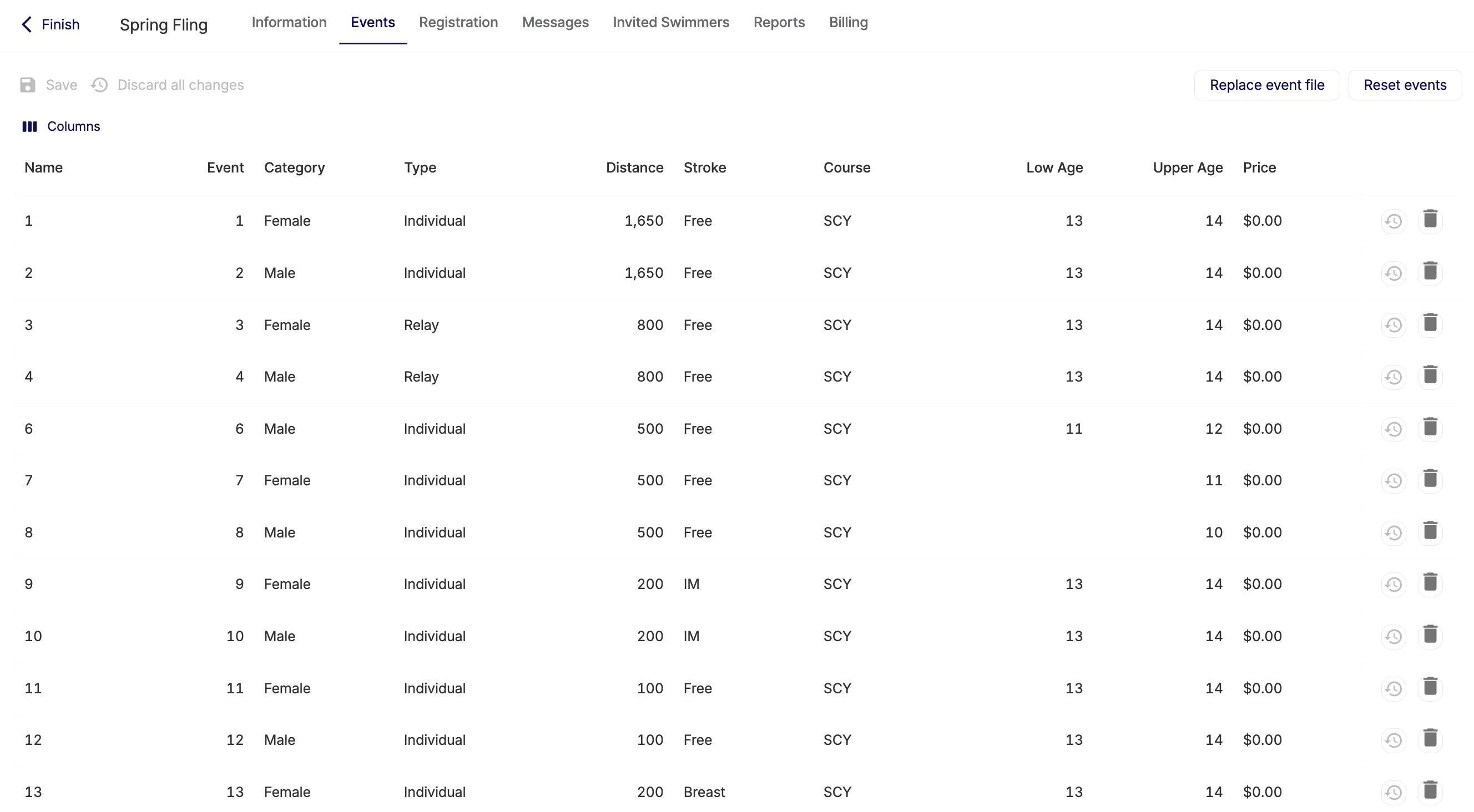
Task: Click the Female category cell in event 11
Action: coord(287,688)
